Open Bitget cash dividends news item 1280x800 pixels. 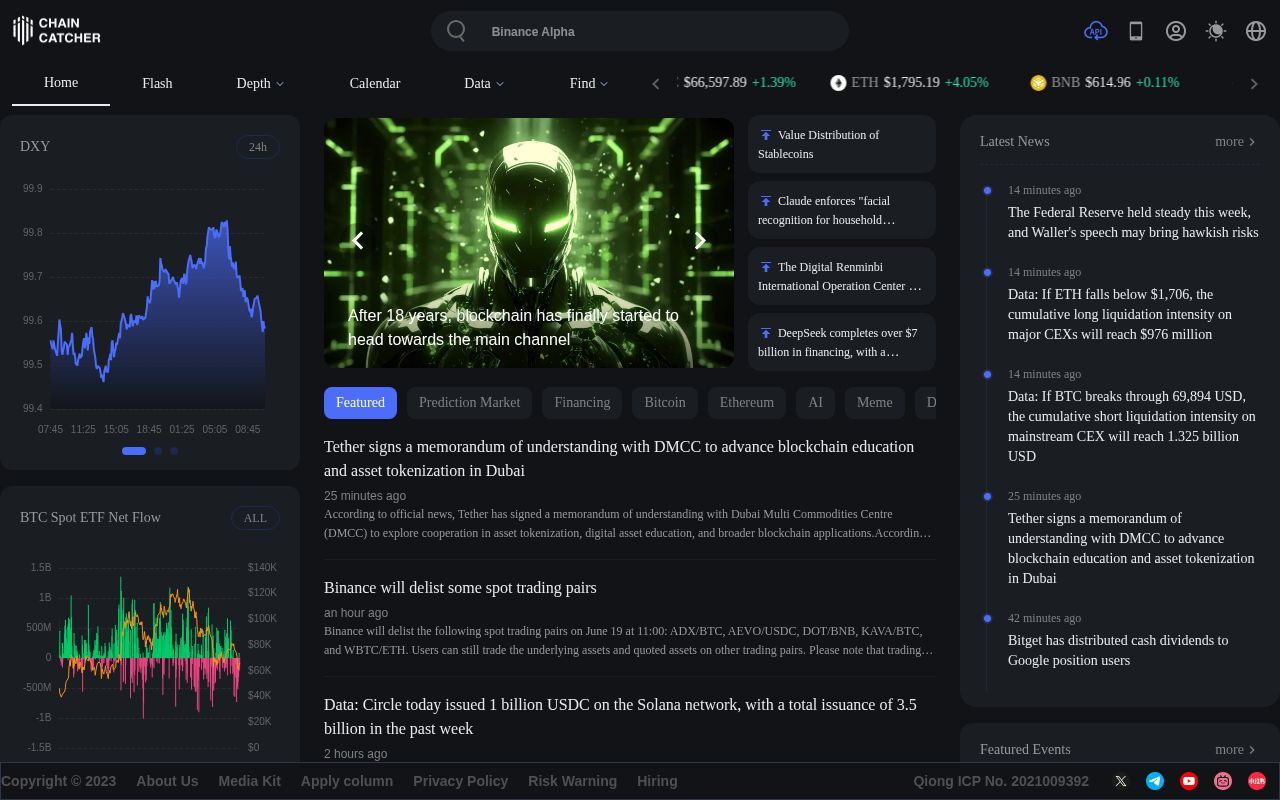click(x=1118, y=650)
